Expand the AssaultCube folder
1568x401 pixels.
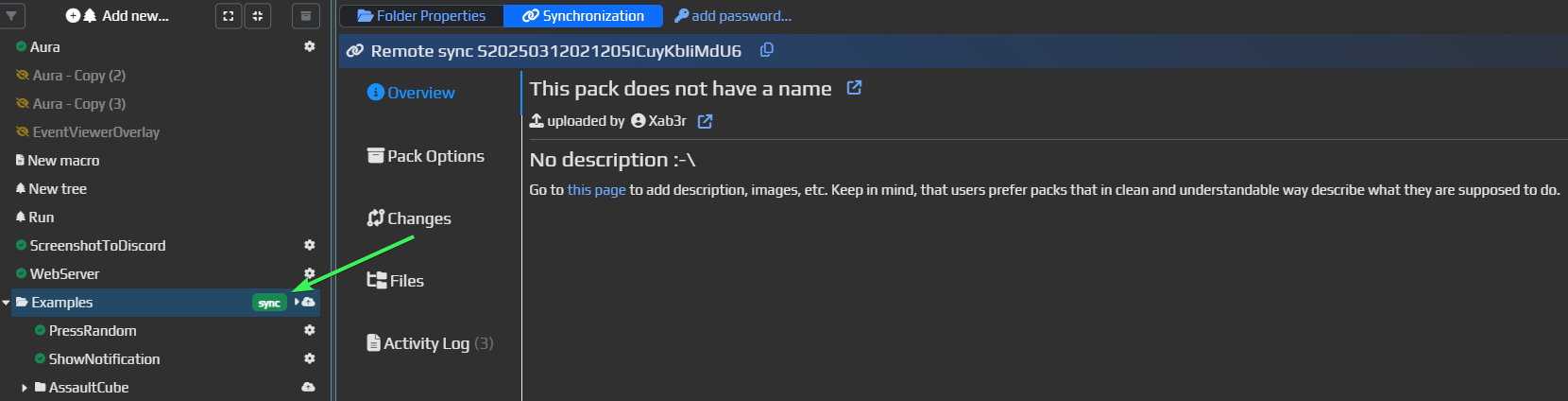pyautogui.click(x=25, y=388)
